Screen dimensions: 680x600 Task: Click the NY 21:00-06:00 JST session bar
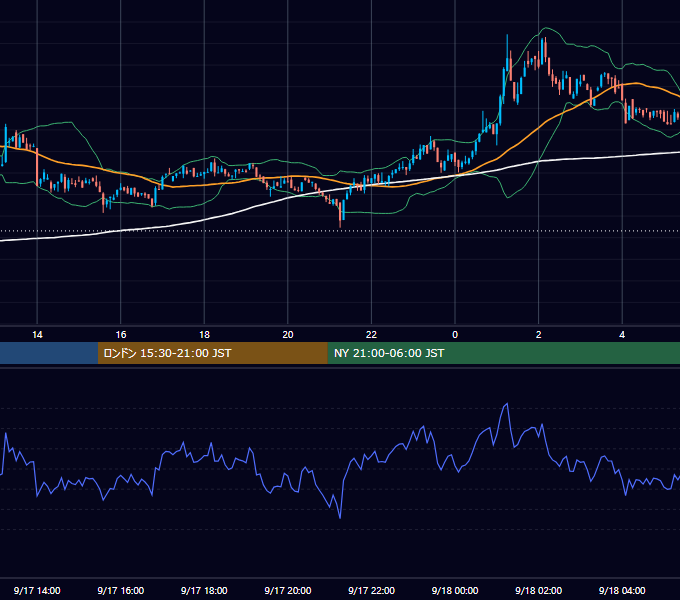point(503,353)
